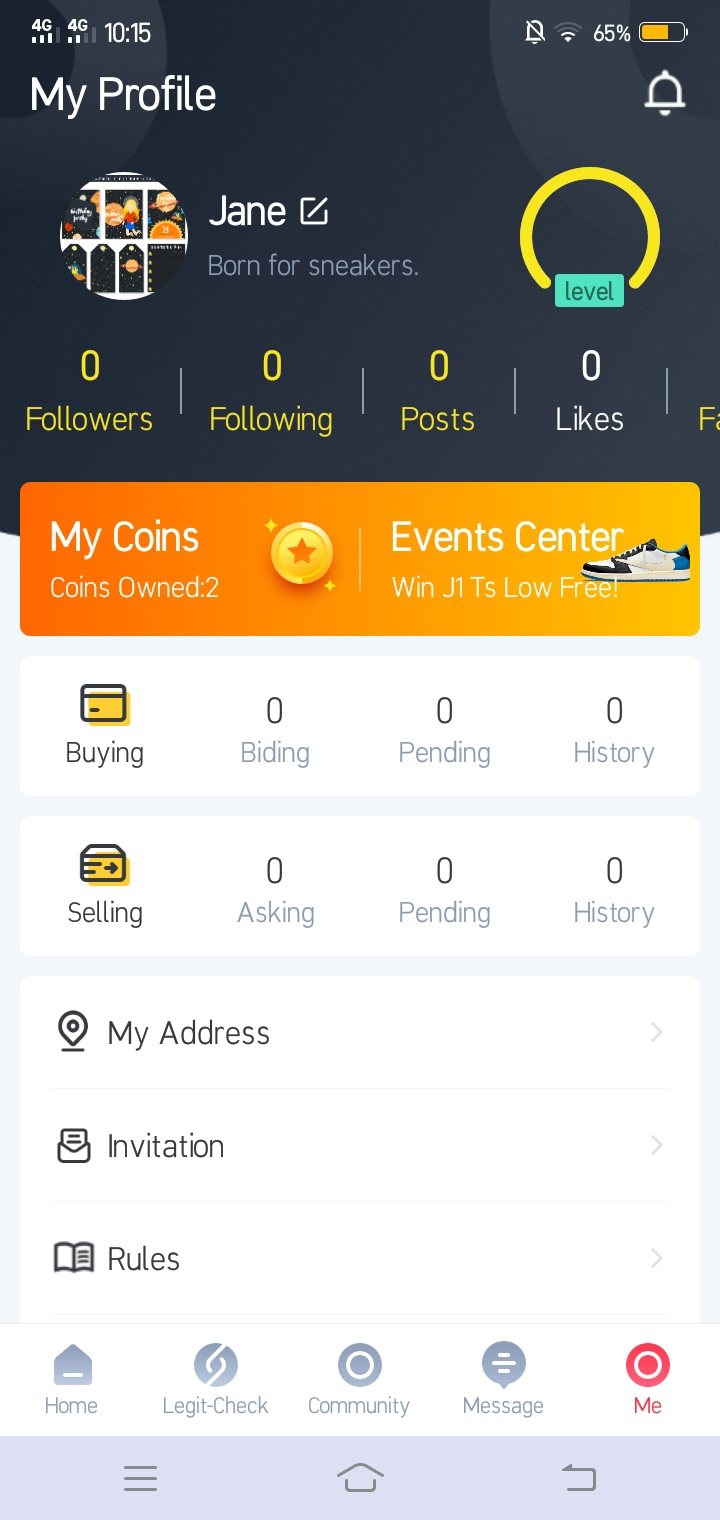Open Biding count under Buying

(x=275, y=730)
